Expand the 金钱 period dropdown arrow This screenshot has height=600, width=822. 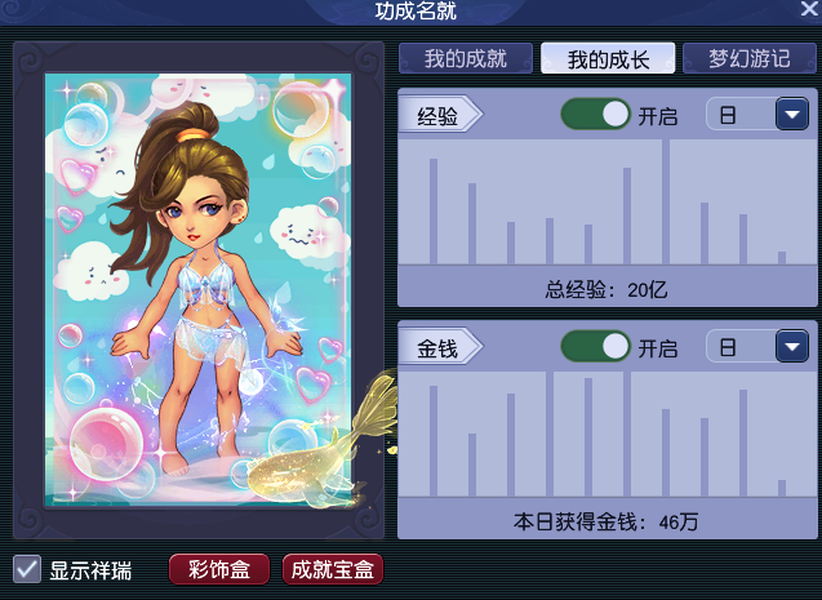point(792,346)
